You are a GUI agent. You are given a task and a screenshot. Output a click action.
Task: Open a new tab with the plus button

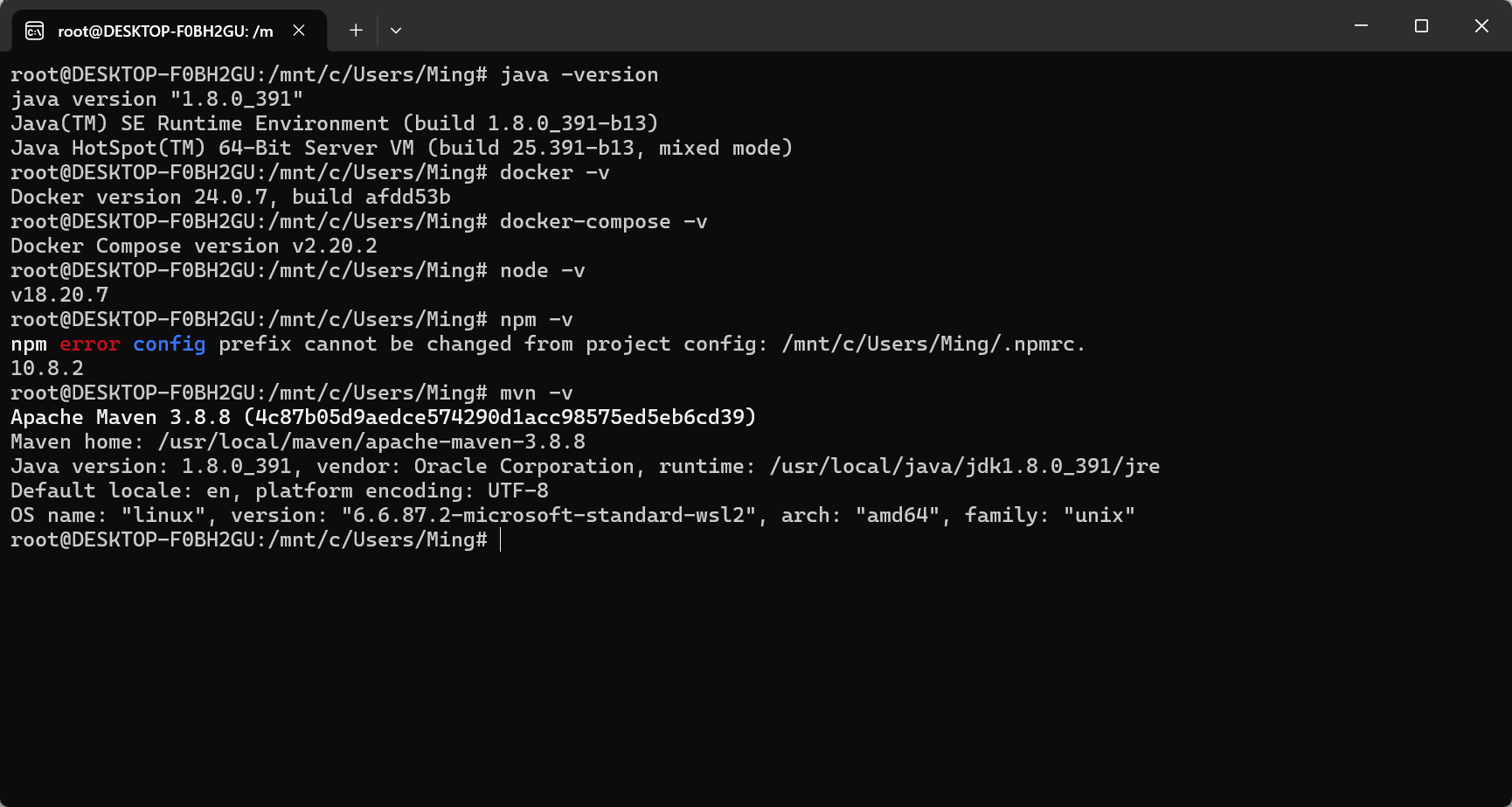coord(356,31)
